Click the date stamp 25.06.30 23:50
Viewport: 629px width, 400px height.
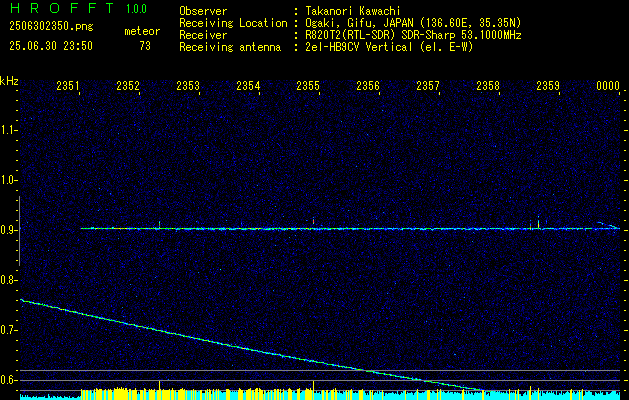(x=51, y=46)
